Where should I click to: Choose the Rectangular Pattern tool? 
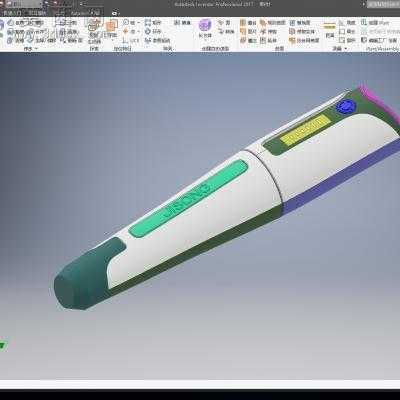[153, 22]
